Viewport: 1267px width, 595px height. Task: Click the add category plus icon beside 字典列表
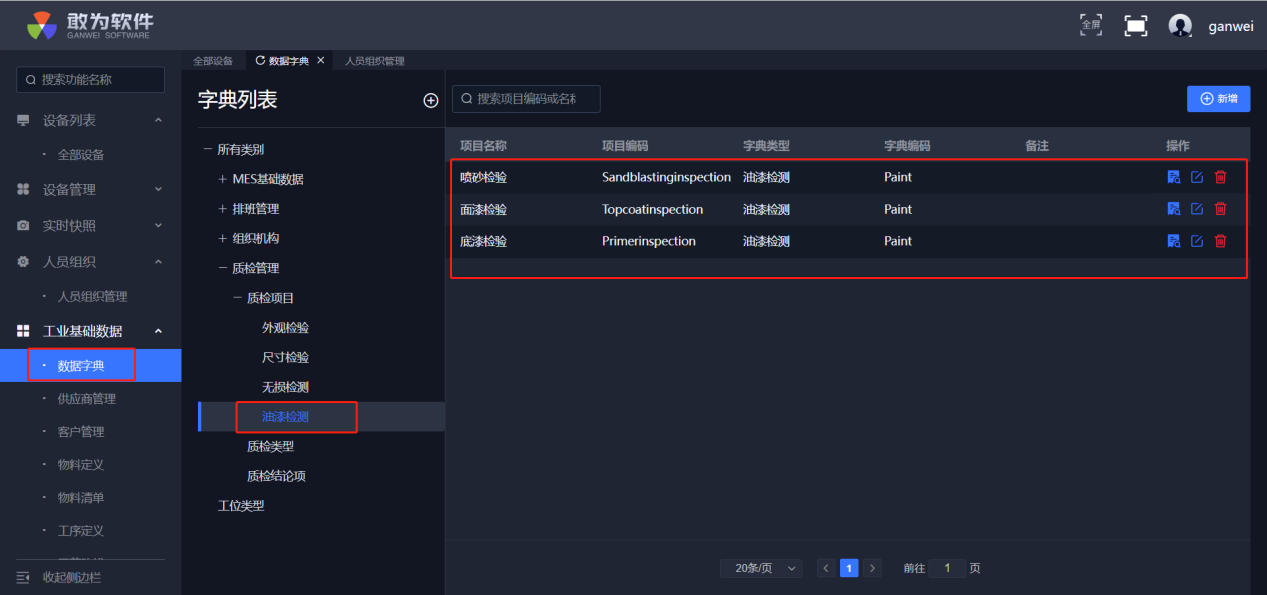(431, 100)
